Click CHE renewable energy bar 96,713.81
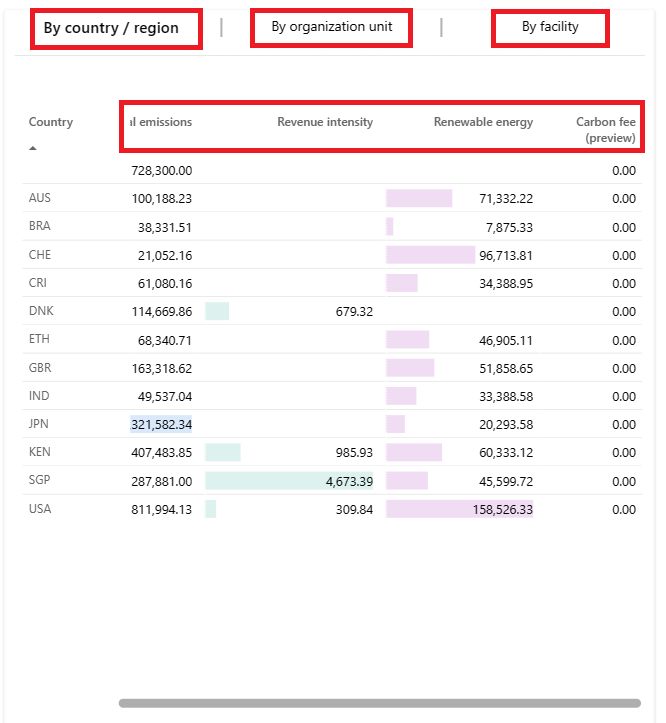 tap(431, 255)
